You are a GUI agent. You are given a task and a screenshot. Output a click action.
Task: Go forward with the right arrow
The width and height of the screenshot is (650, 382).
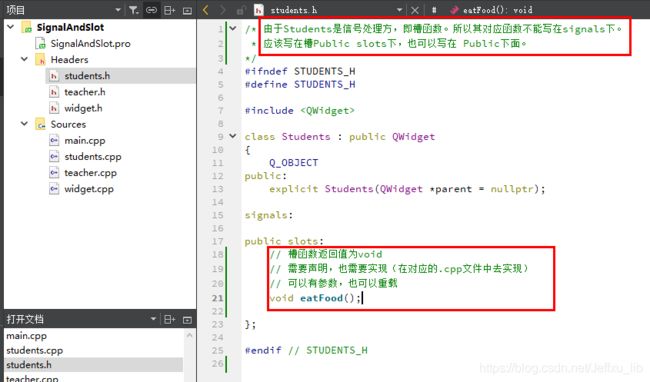(223, 10)
